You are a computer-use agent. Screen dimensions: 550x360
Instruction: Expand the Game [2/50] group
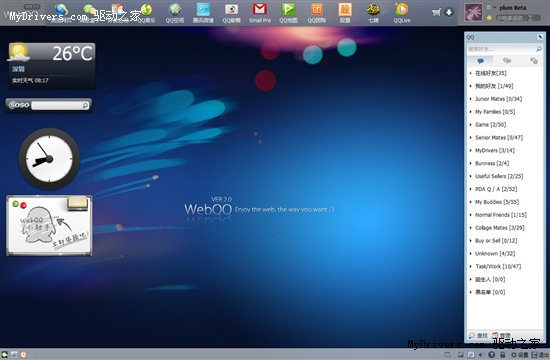(x=504, y=125)
